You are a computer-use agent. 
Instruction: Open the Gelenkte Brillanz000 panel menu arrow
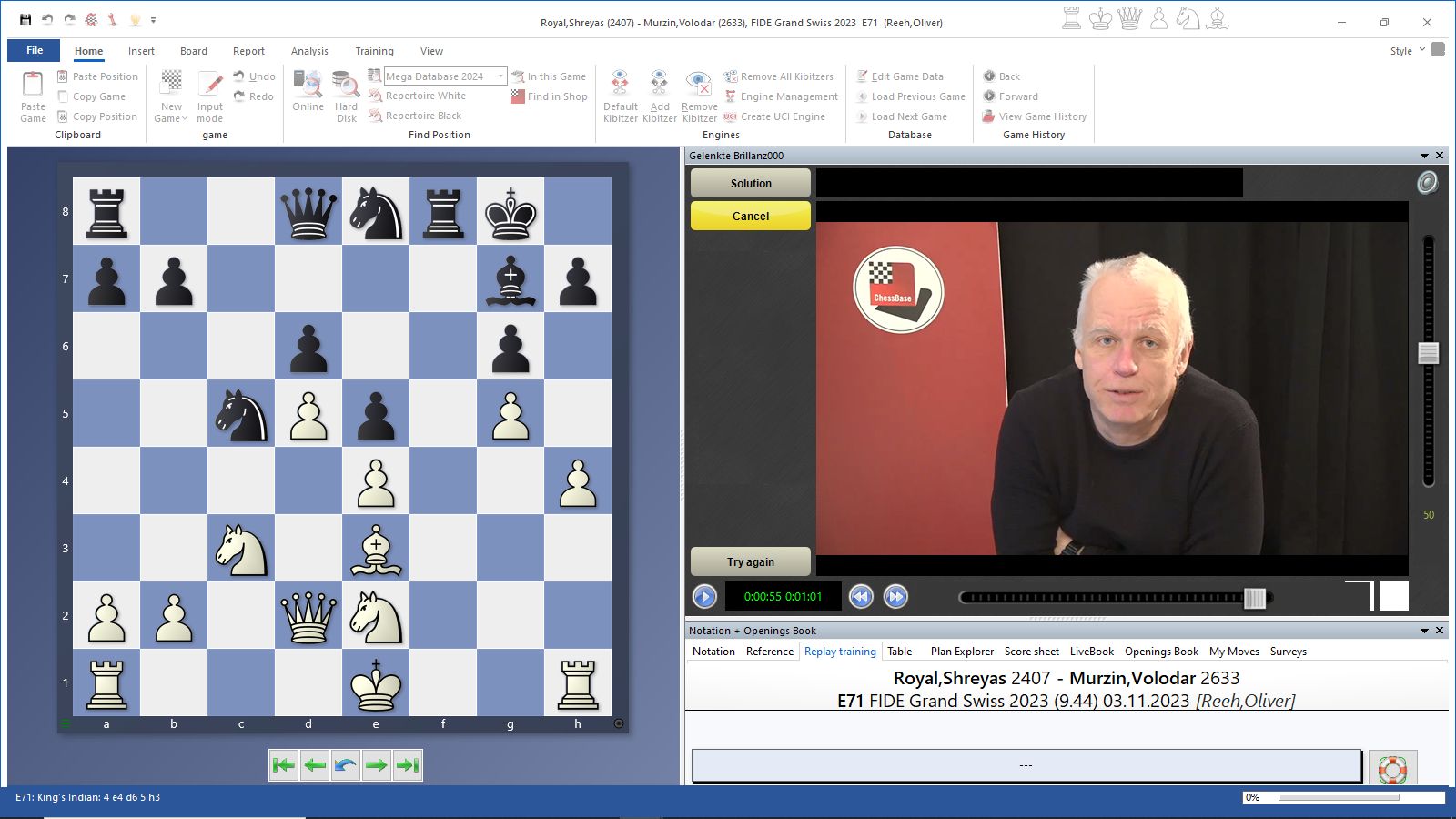pyautogui.click(x=1425, y=156)
